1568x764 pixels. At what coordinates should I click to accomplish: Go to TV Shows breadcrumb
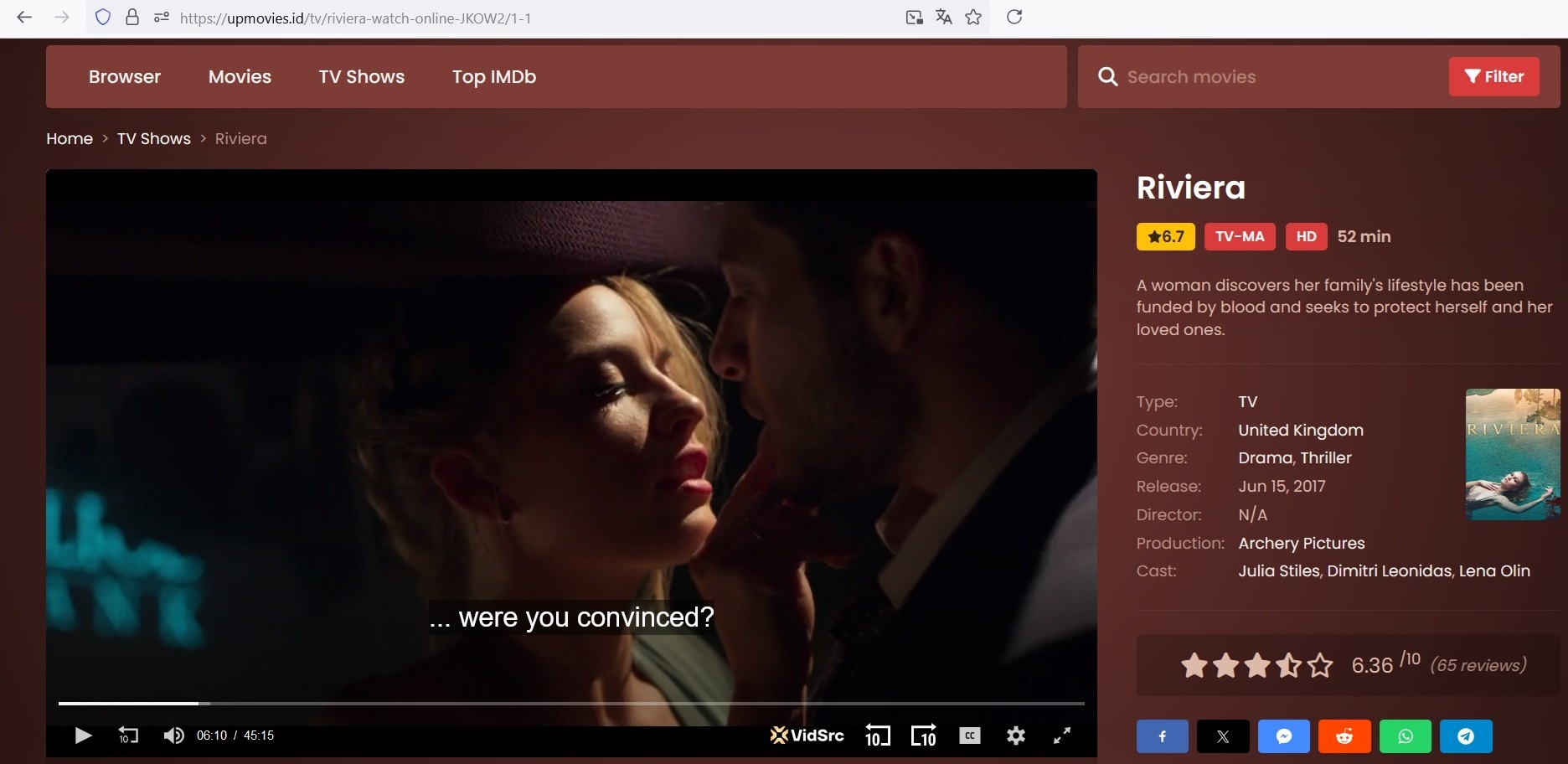pyautogui.click(x=154, y=139)
